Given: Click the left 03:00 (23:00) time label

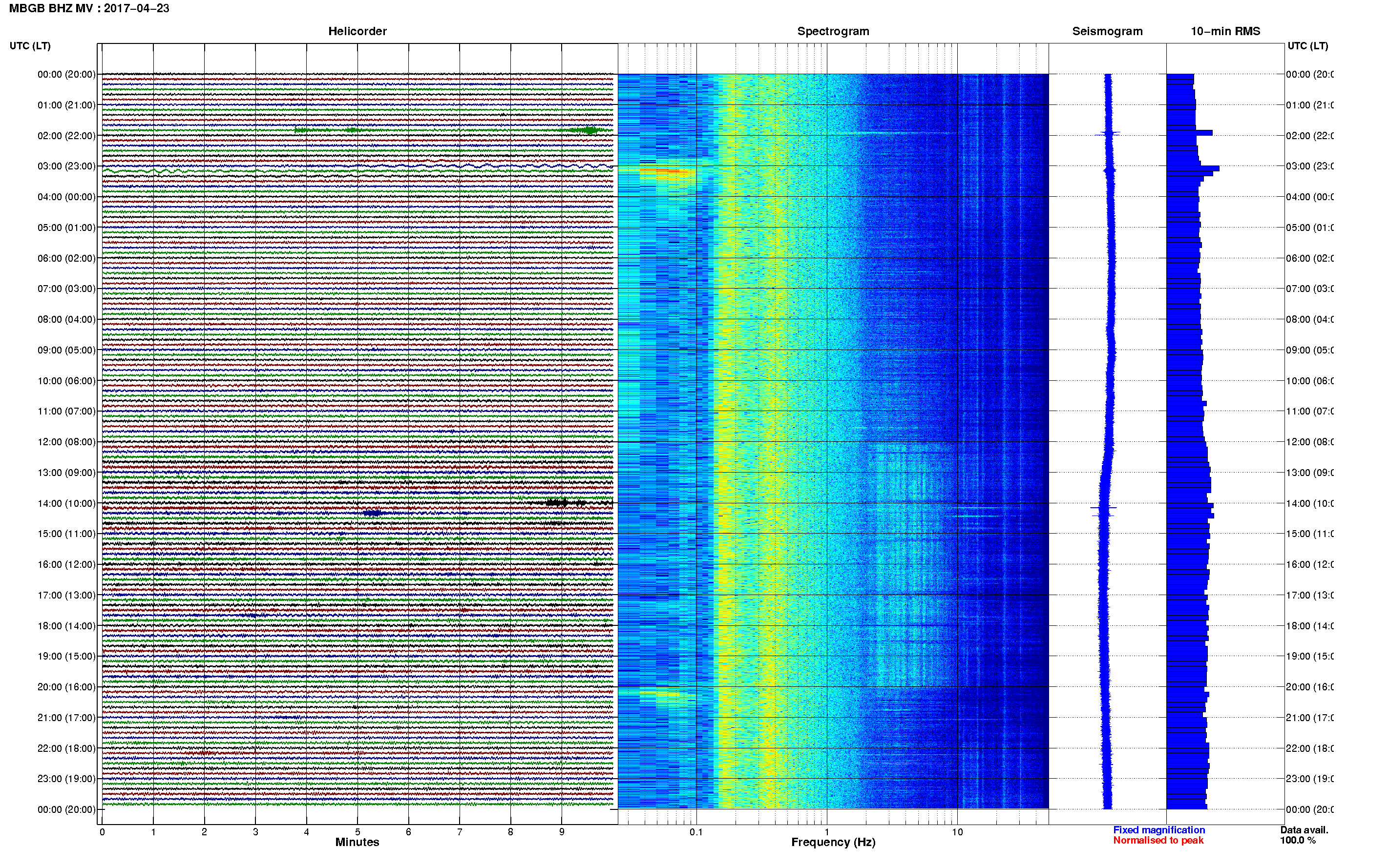Looking at the screenshot, I should 66,166.
